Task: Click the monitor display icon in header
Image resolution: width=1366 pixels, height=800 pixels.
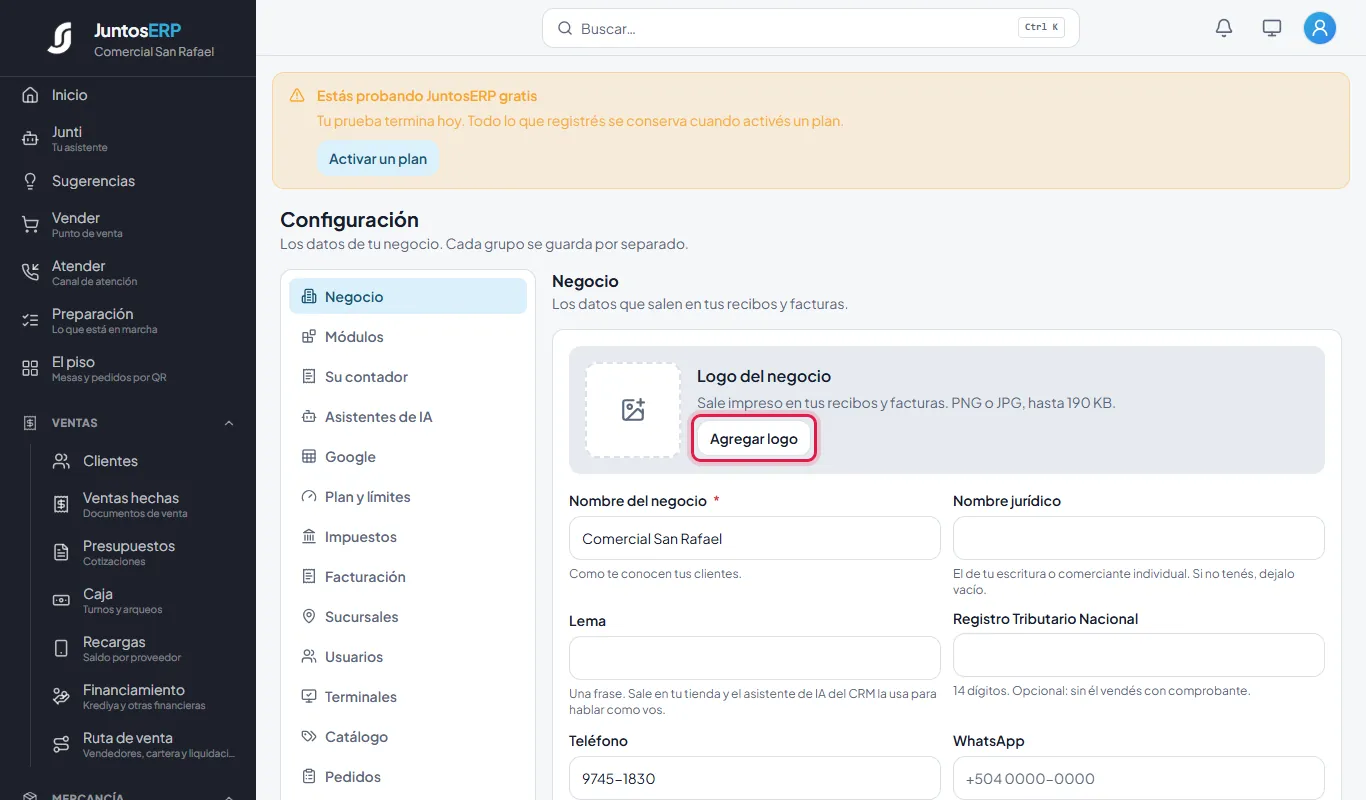Action: pyautogui.click(x=1272, y=28)
